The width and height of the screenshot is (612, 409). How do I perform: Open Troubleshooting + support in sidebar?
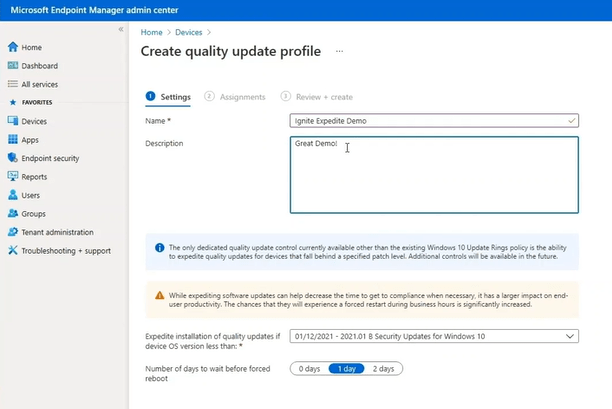pyautogui.click(x=66, y=251)
